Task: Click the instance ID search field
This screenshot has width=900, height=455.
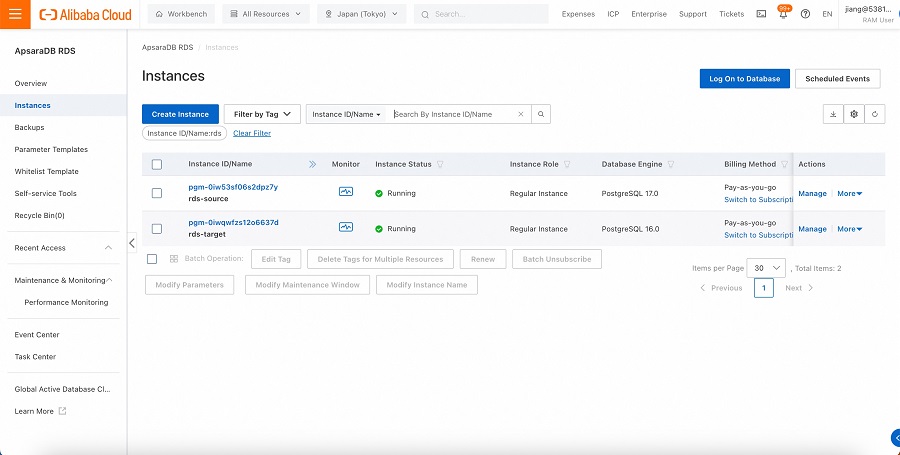Action: tap(452, 114)
